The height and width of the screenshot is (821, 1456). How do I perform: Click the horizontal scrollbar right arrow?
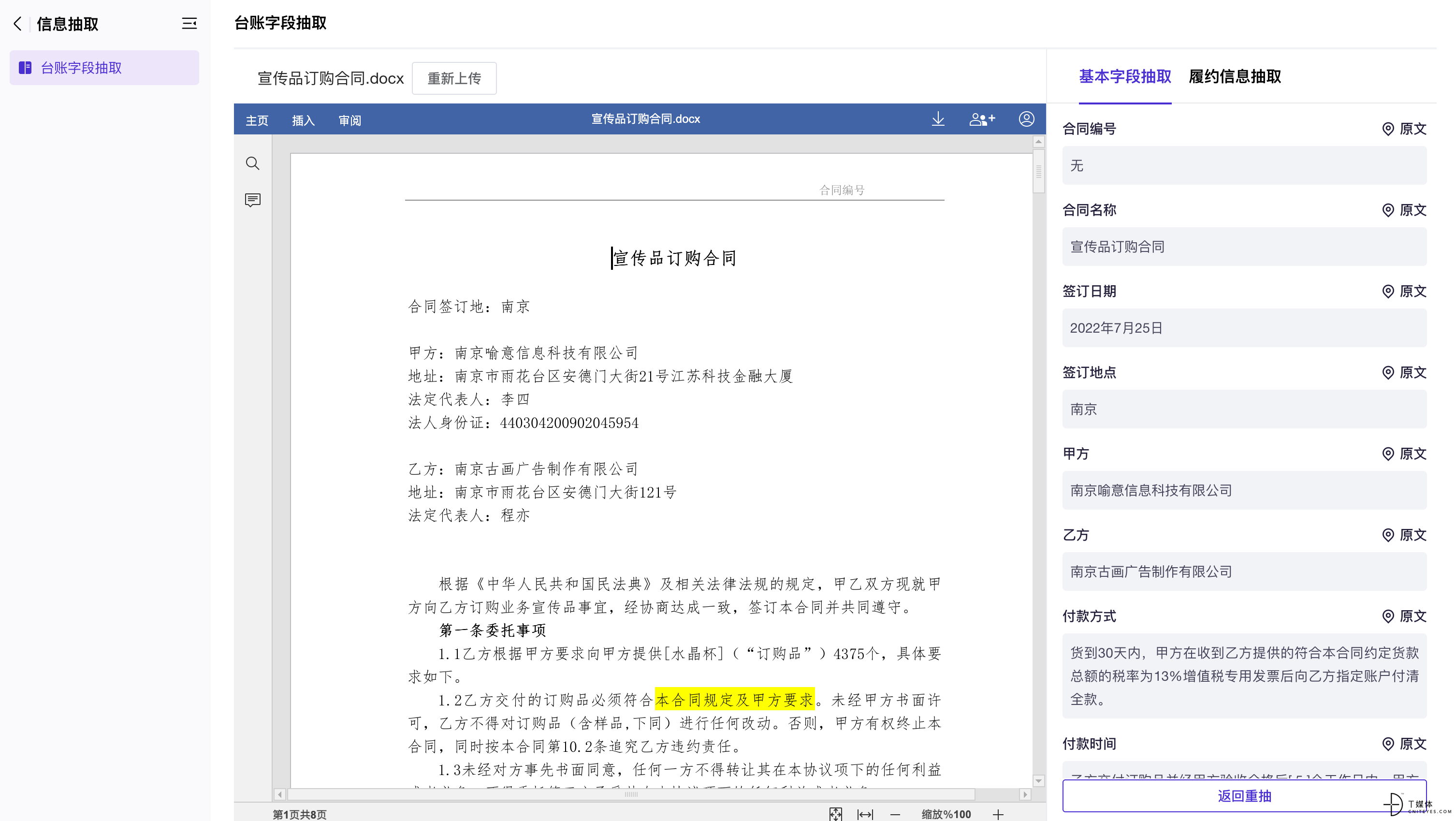(1025, 794)
